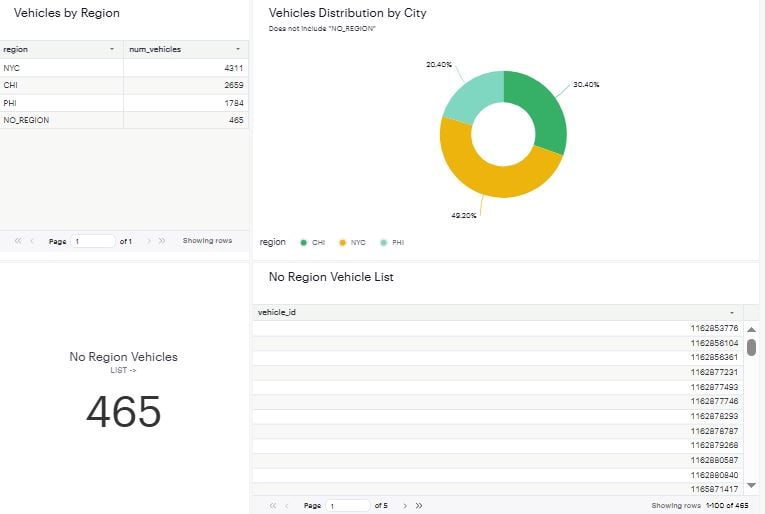Select vehicle id 1162877231
Screen dimensions: 765x514
(x=714, y=373)
